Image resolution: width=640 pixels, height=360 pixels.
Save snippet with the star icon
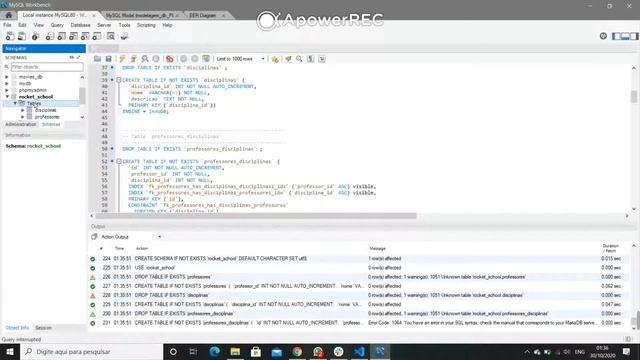click(275, 59)
